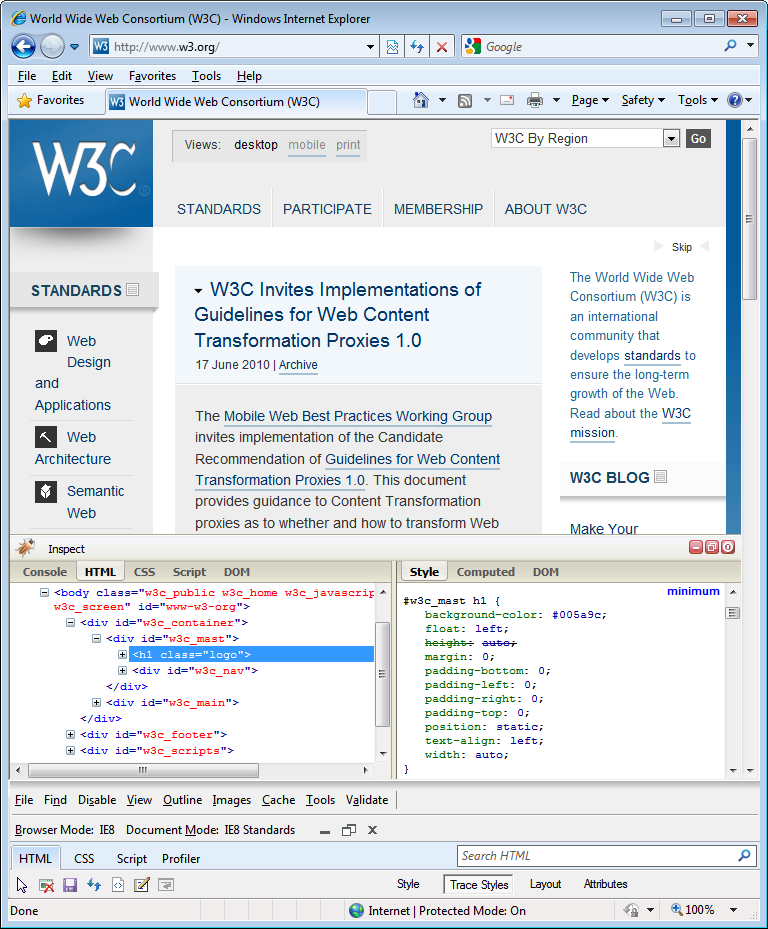Click the Clear browser cache icon in developer tools
Image resolution: width=768 pixels, height=929 pixels.
point(46,885)
